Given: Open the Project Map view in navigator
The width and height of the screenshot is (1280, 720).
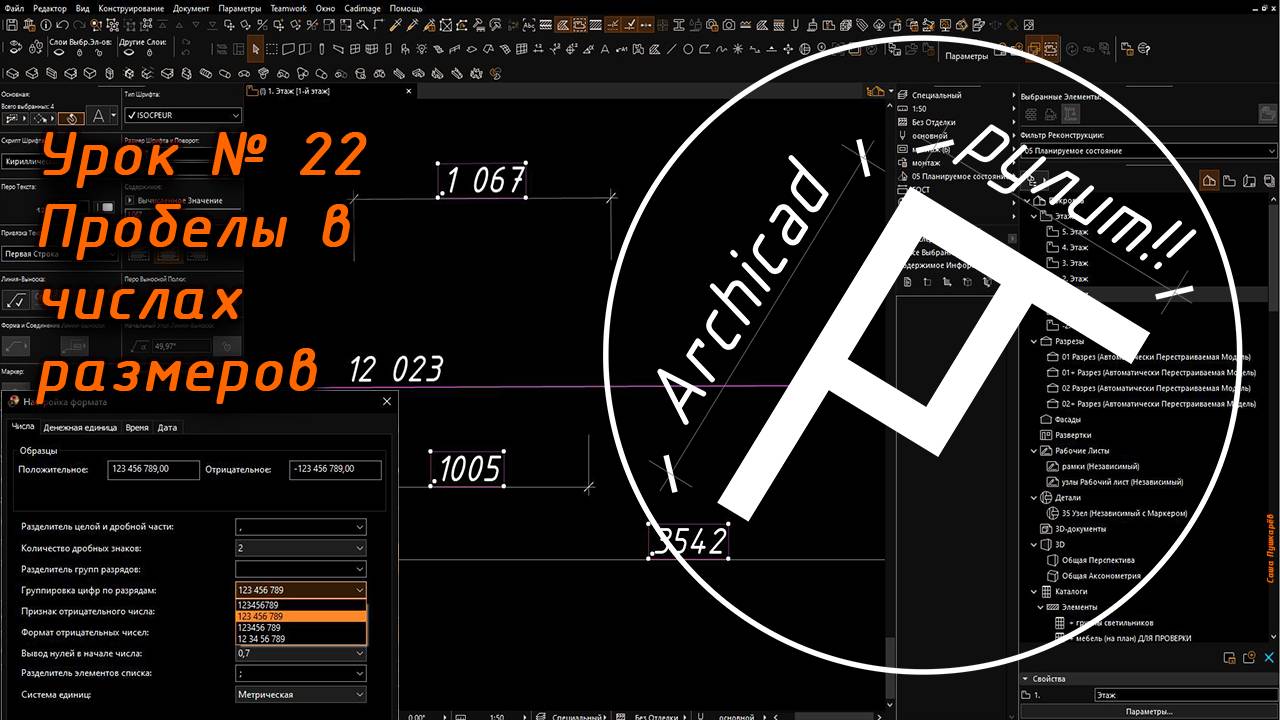Looking at the screenshot, I should click(x=1209, y=180).
